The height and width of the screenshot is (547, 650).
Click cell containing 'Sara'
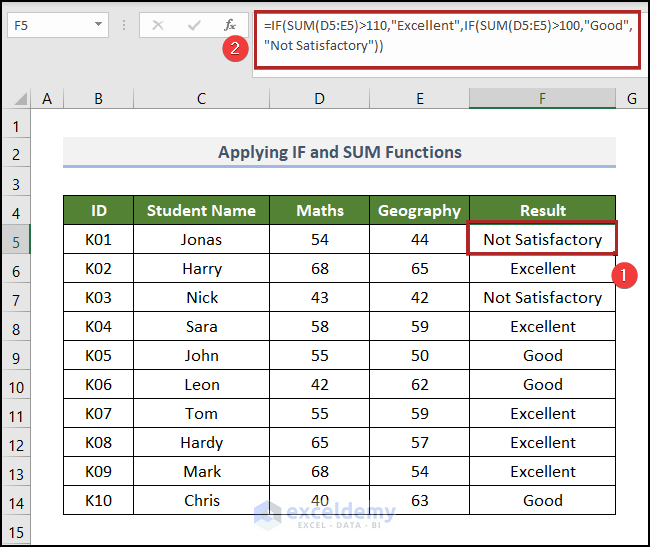(x=201, y=327)
